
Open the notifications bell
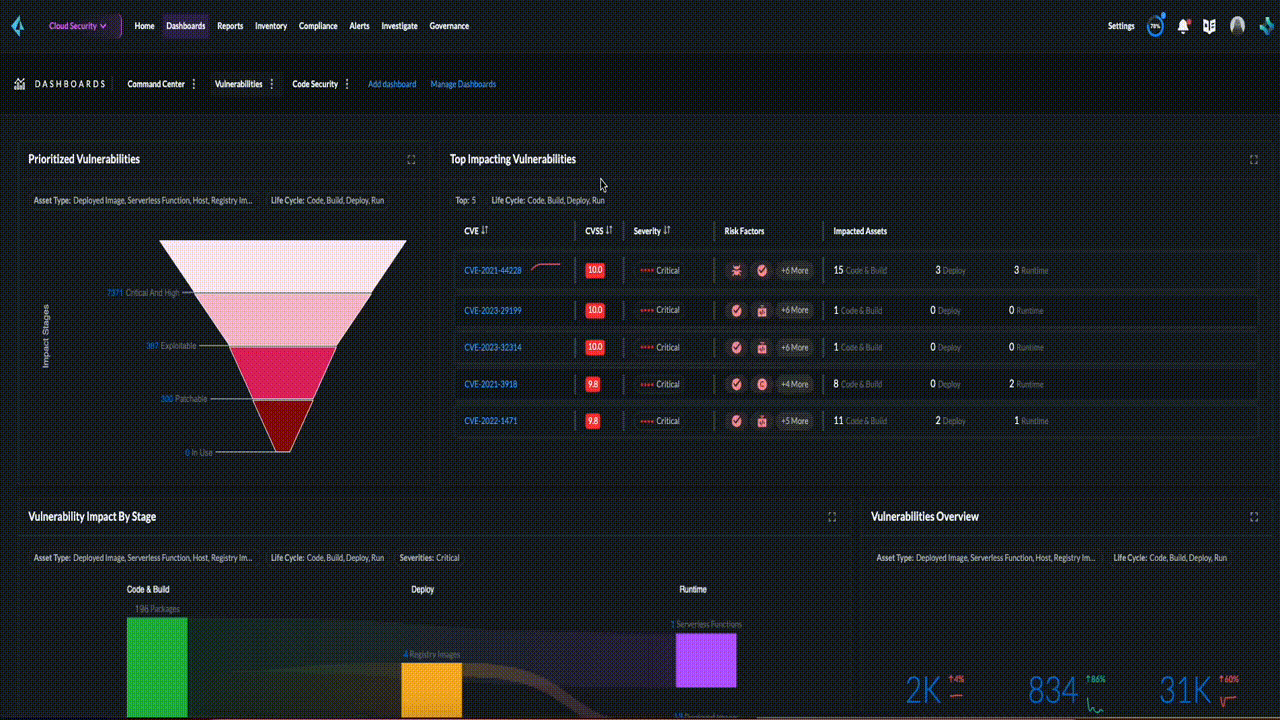(1183, 26)
